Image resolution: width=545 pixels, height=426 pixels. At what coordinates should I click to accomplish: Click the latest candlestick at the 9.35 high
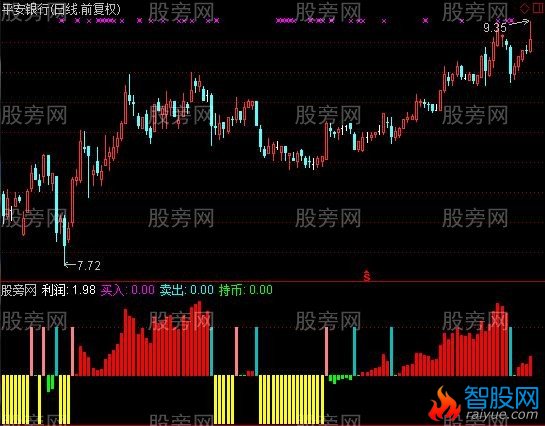point(530,36)
